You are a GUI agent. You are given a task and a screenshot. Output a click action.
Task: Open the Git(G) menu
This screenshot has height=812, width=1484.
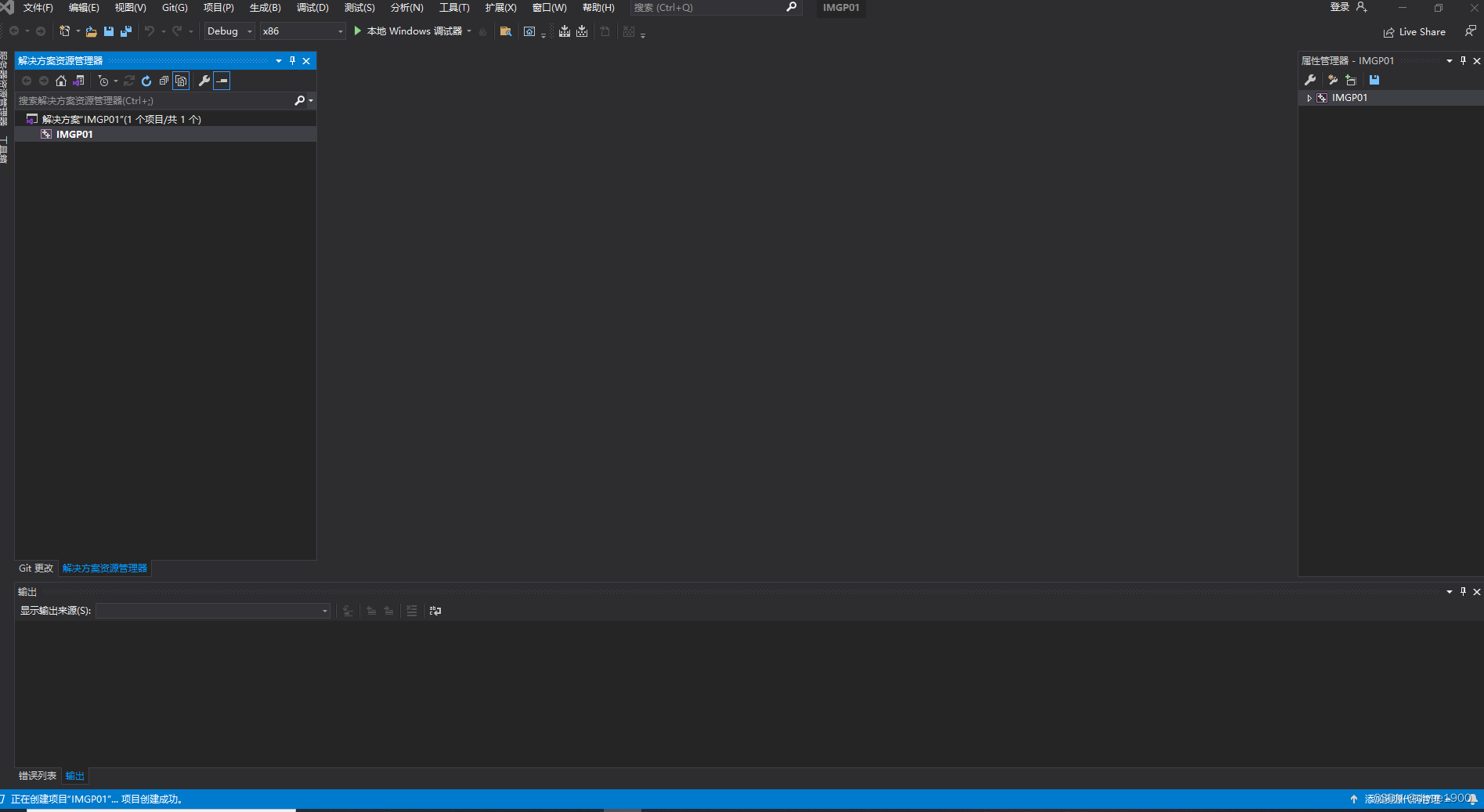(175, 8)
